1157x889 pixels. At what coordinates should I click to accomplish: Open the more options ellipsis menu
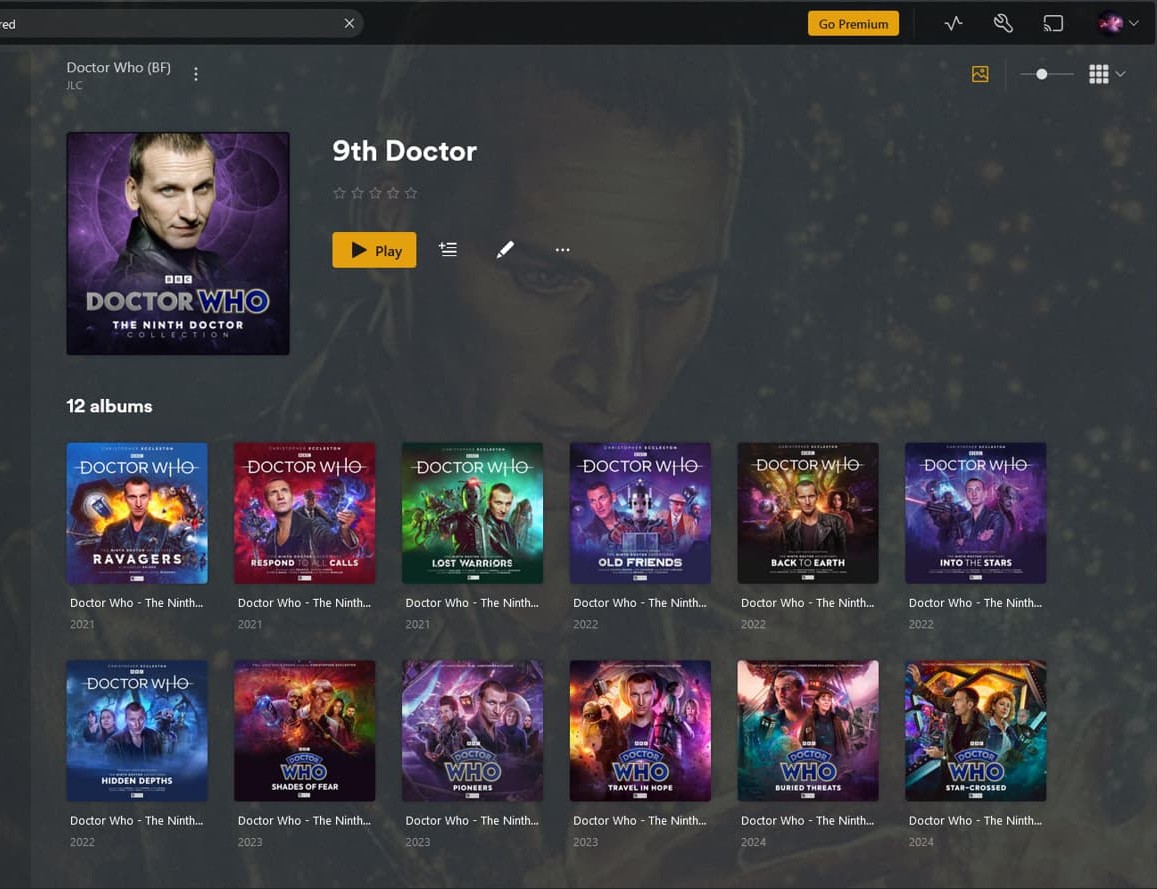[562, 249]
